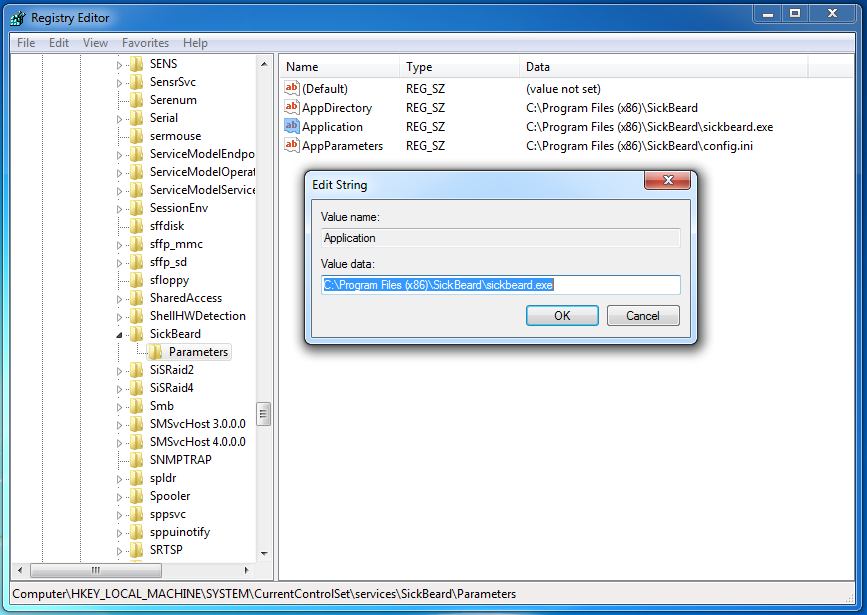Expand the sppuinotify tree node

(x=119, y=533)
